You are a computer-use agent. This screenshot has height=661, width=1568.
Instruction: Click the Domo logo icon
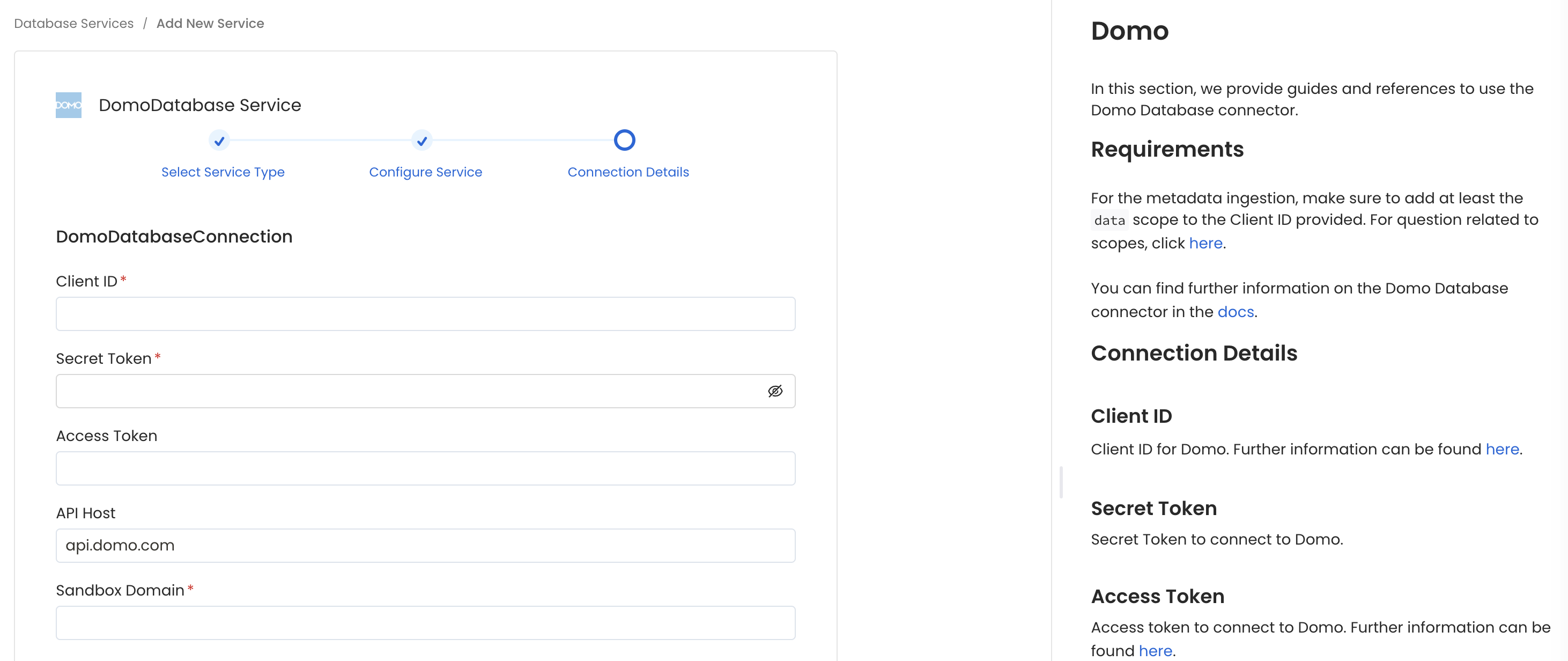click(x=68, y=104)
